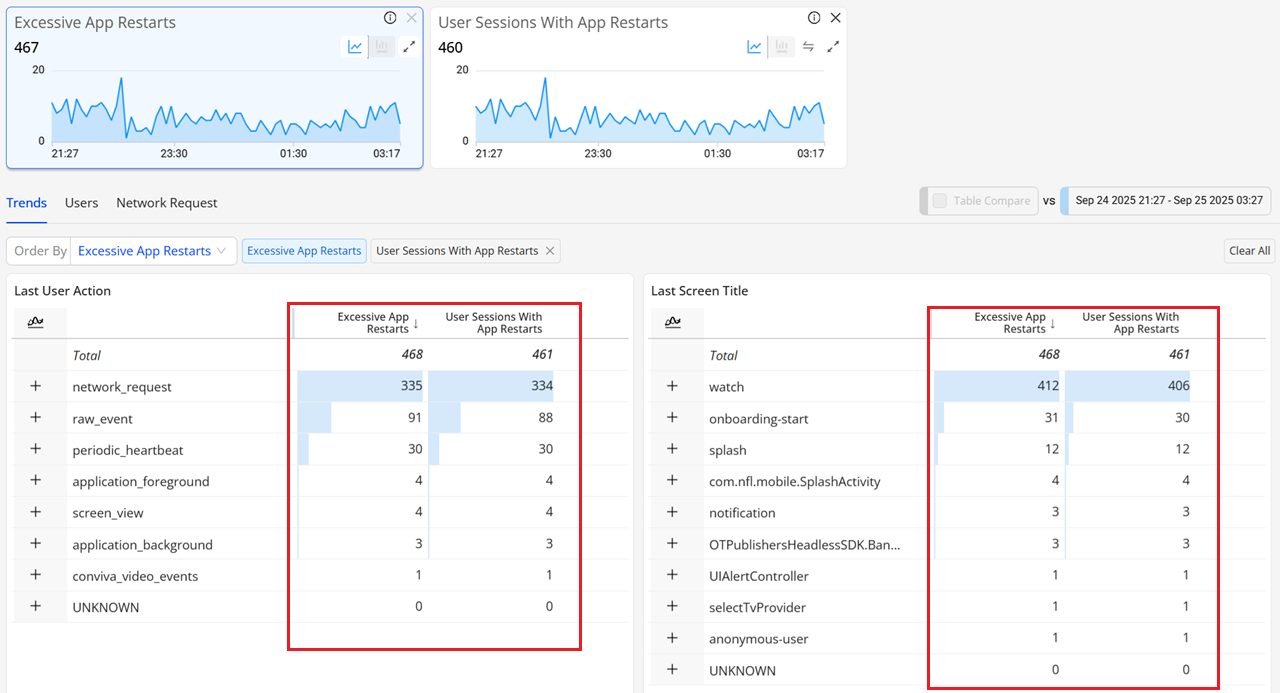This screenshot has height=693, width=1280.
Task: Switch to the Users tab
Action: 81,203
